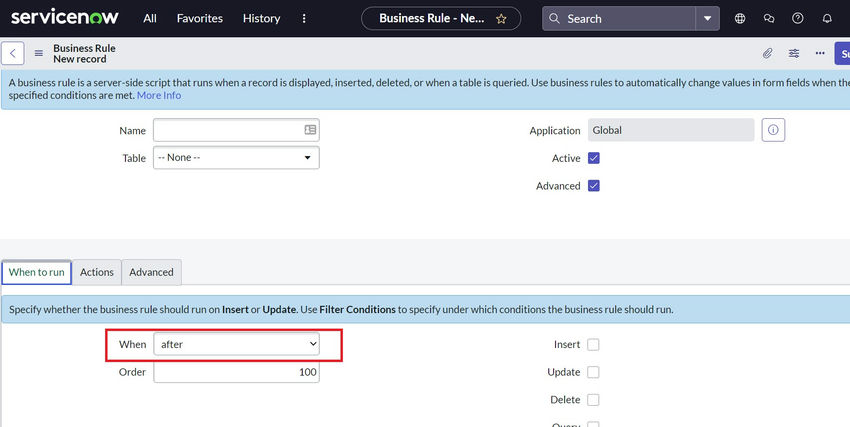
Task: Click the paperclip attachments icon
Action: click(768, 53)
